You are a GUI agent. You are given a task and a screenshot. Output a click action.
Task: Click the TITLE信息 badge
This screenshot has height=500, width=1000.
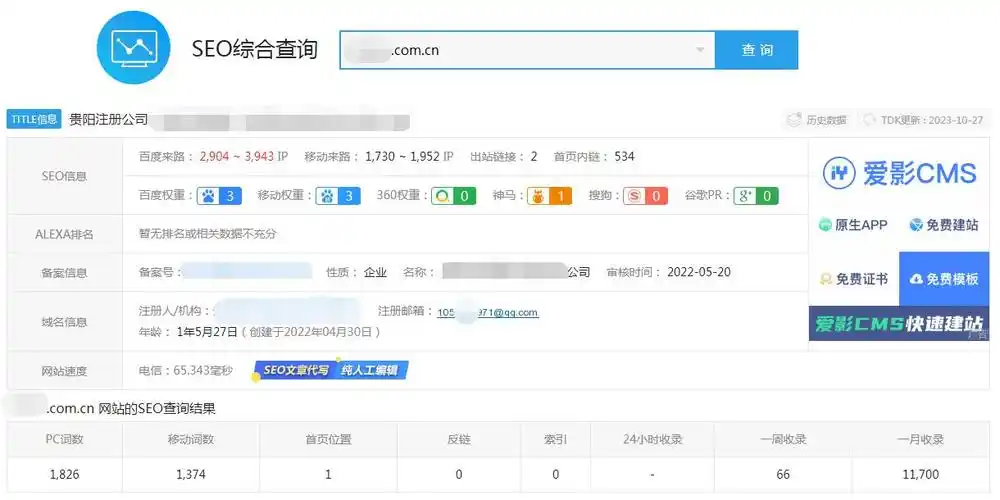34,119
